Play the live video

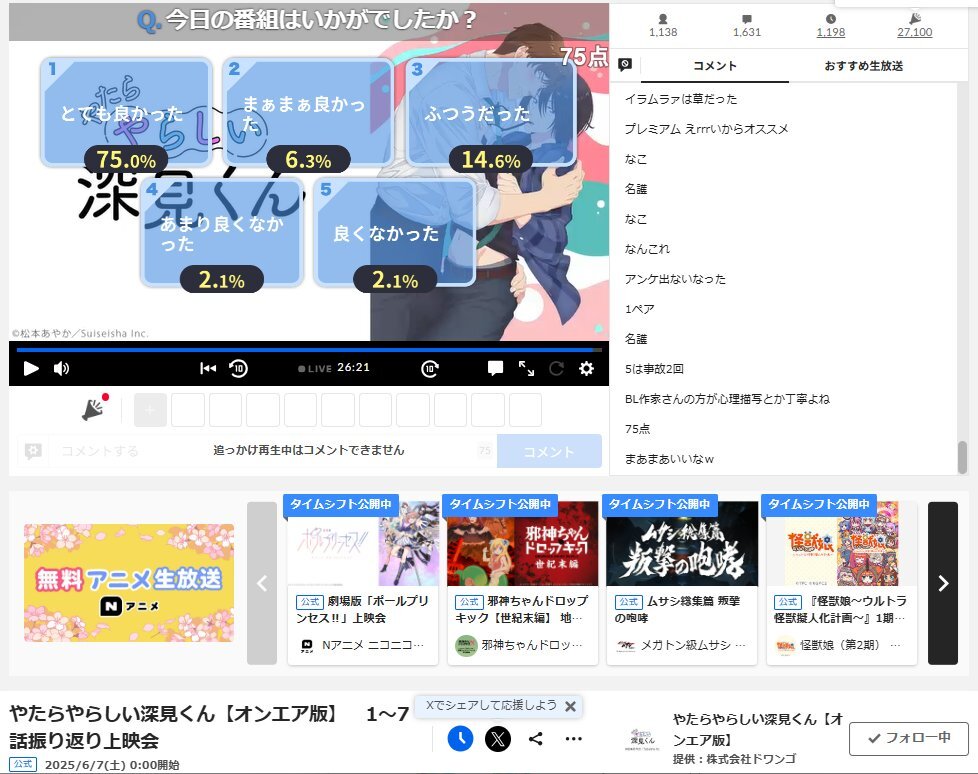pos(31,369)
